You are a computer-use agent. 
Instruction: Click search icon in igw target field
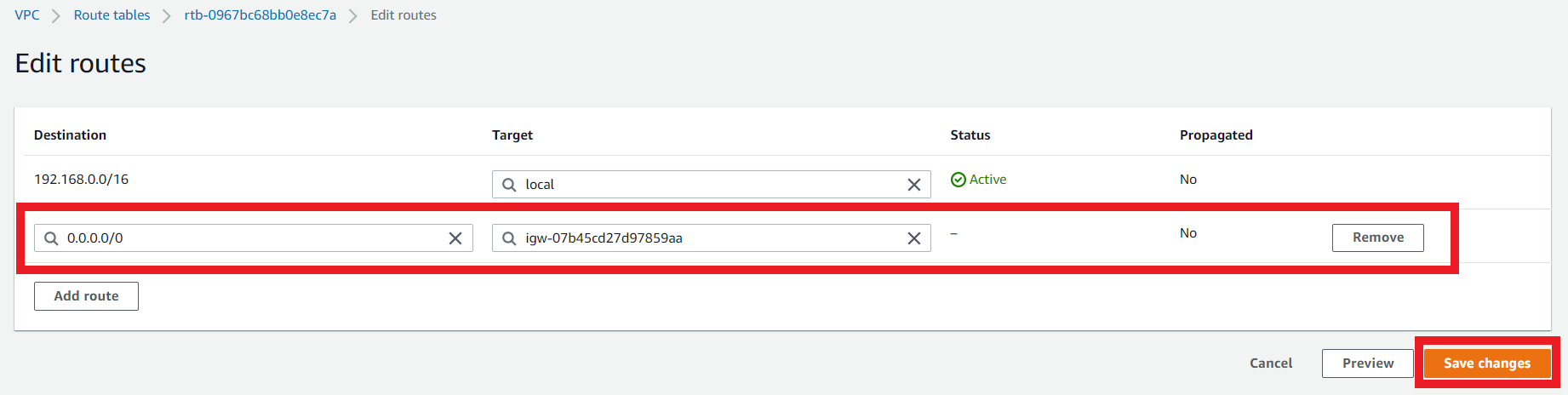[x=509, y=238]
